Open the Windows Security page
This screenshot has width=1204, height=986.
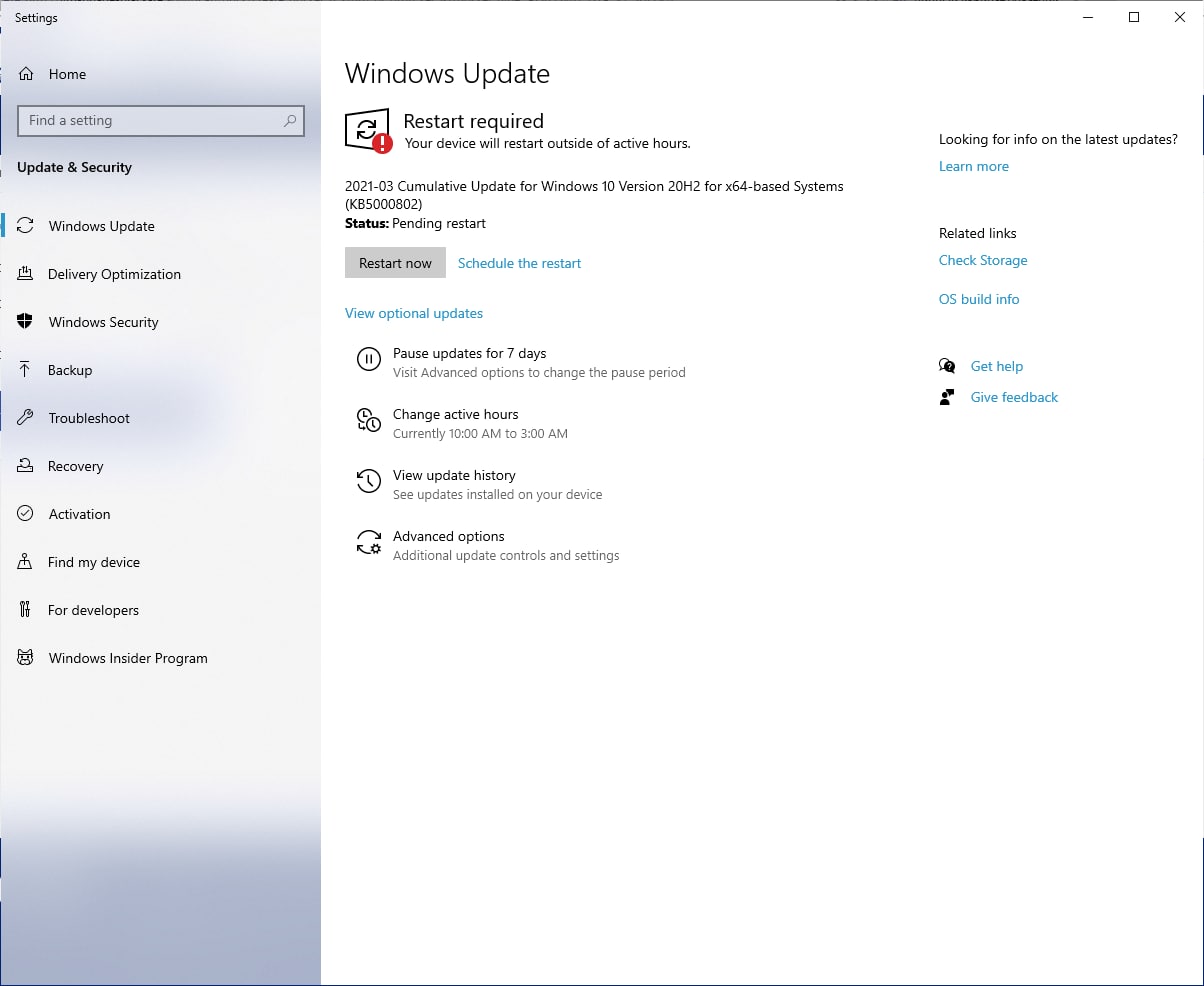[104, 322]
